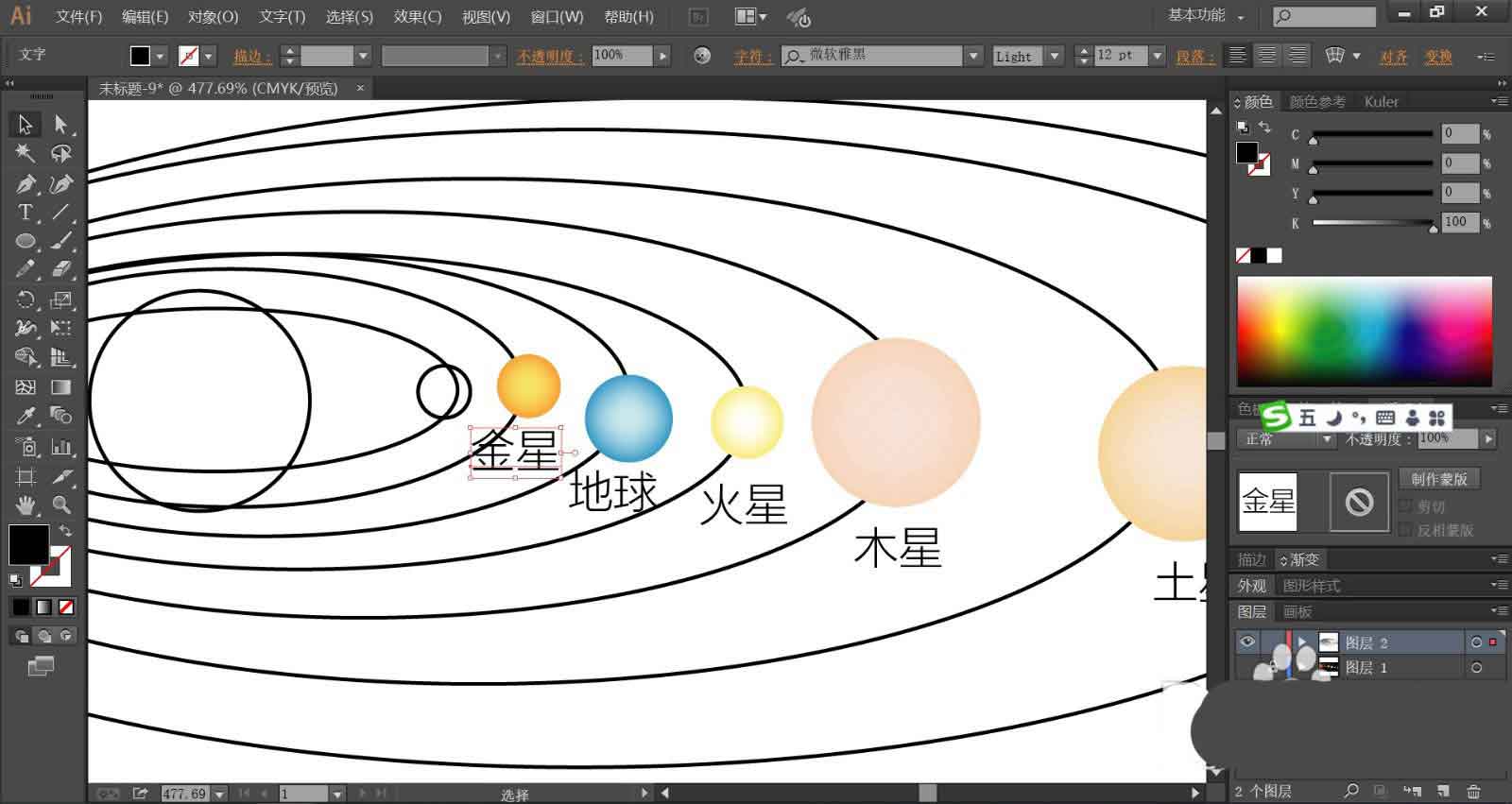Click align center paragraph button
The width and height of the screenshot is (1512, 804).
pyautogui.click(x=1267, y=56)
